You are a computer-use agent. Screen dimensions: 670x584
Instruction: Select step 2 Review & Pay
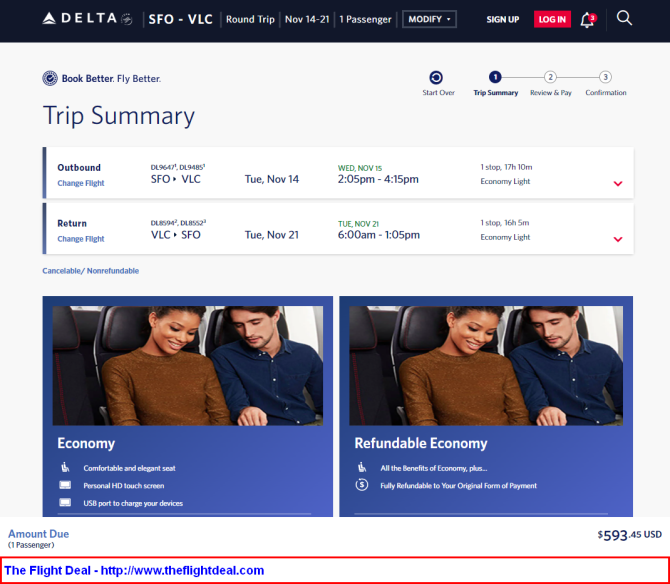pos(550,77)
